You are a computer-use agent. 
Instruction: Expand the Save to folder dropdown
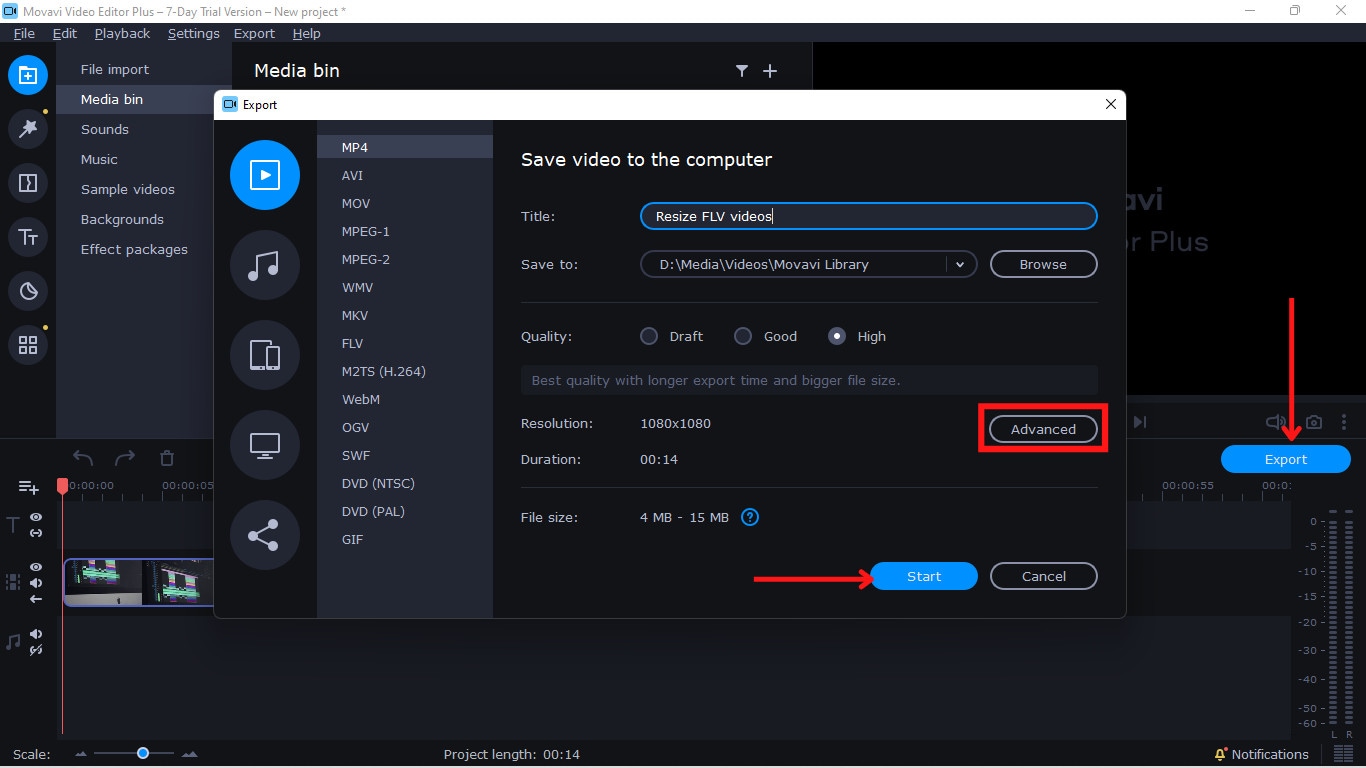click(960, 264)
